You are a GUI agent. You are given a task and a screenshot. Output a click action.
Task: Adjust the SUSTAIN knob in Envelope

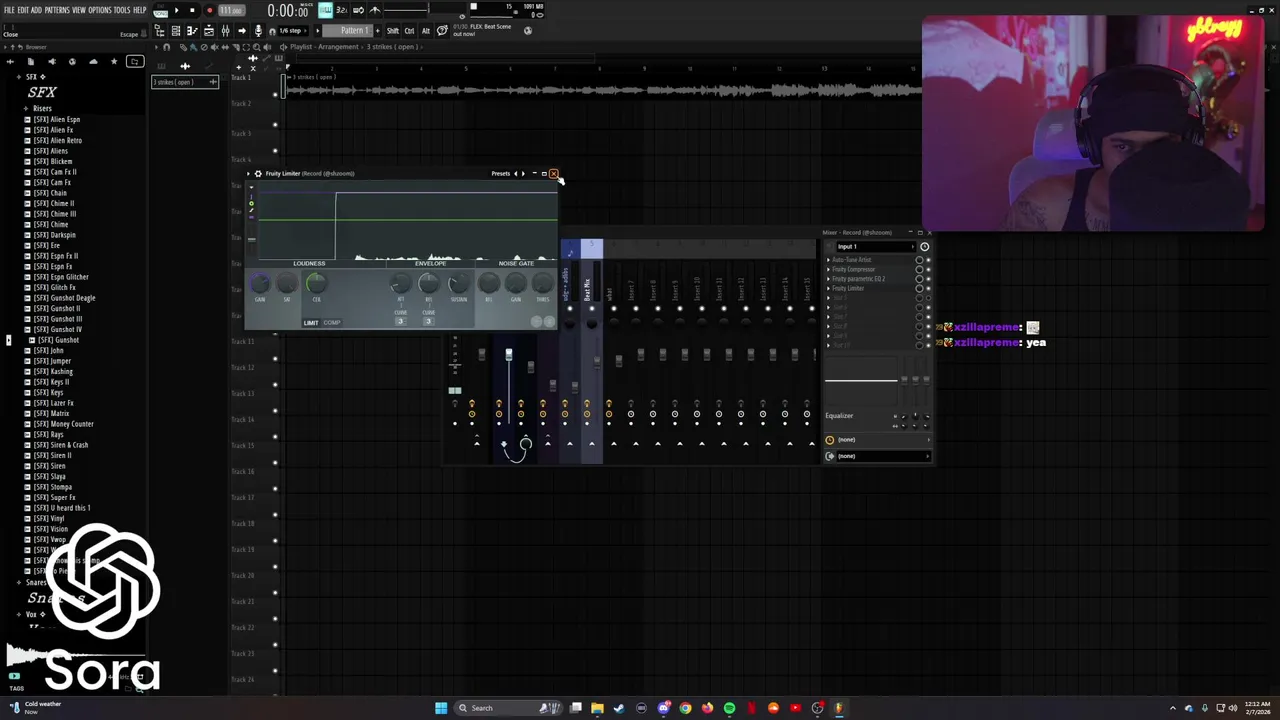tap(459, 283)
